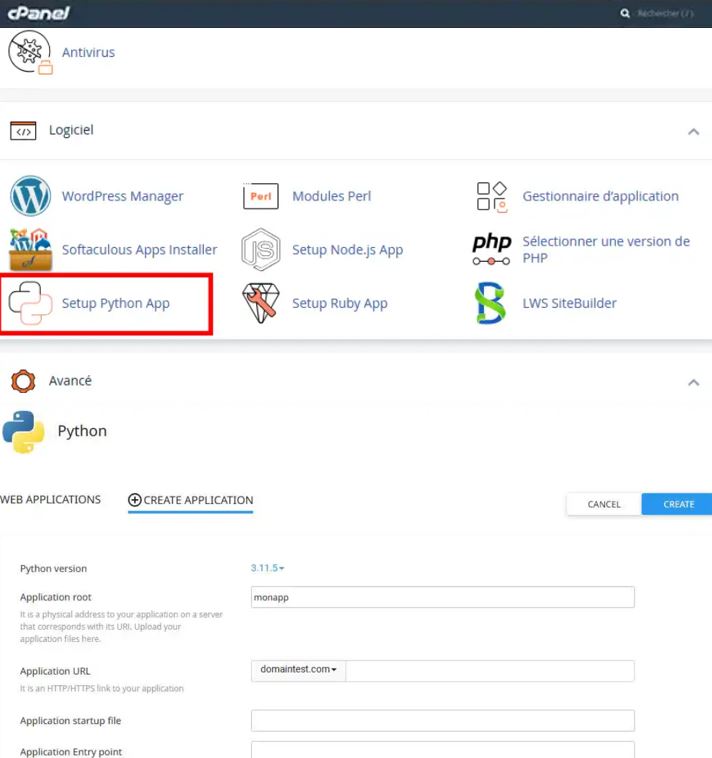Click the CANCEL button
The image size is (712, 758).
604,504
